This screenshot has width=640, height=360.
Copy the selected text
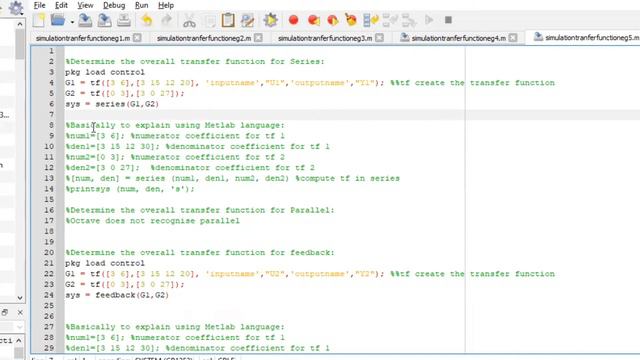[x=209, y=20]
